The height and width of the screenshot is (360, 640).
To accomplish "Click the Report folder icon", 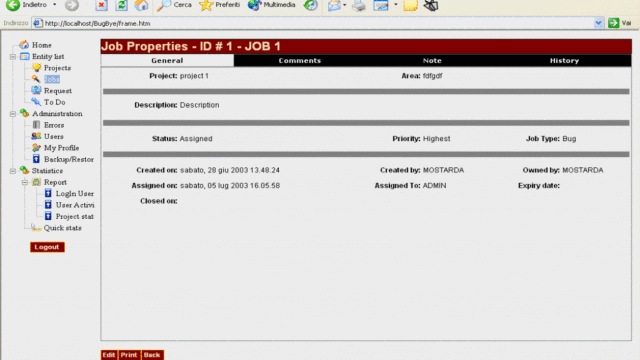I will coord(36,182).
